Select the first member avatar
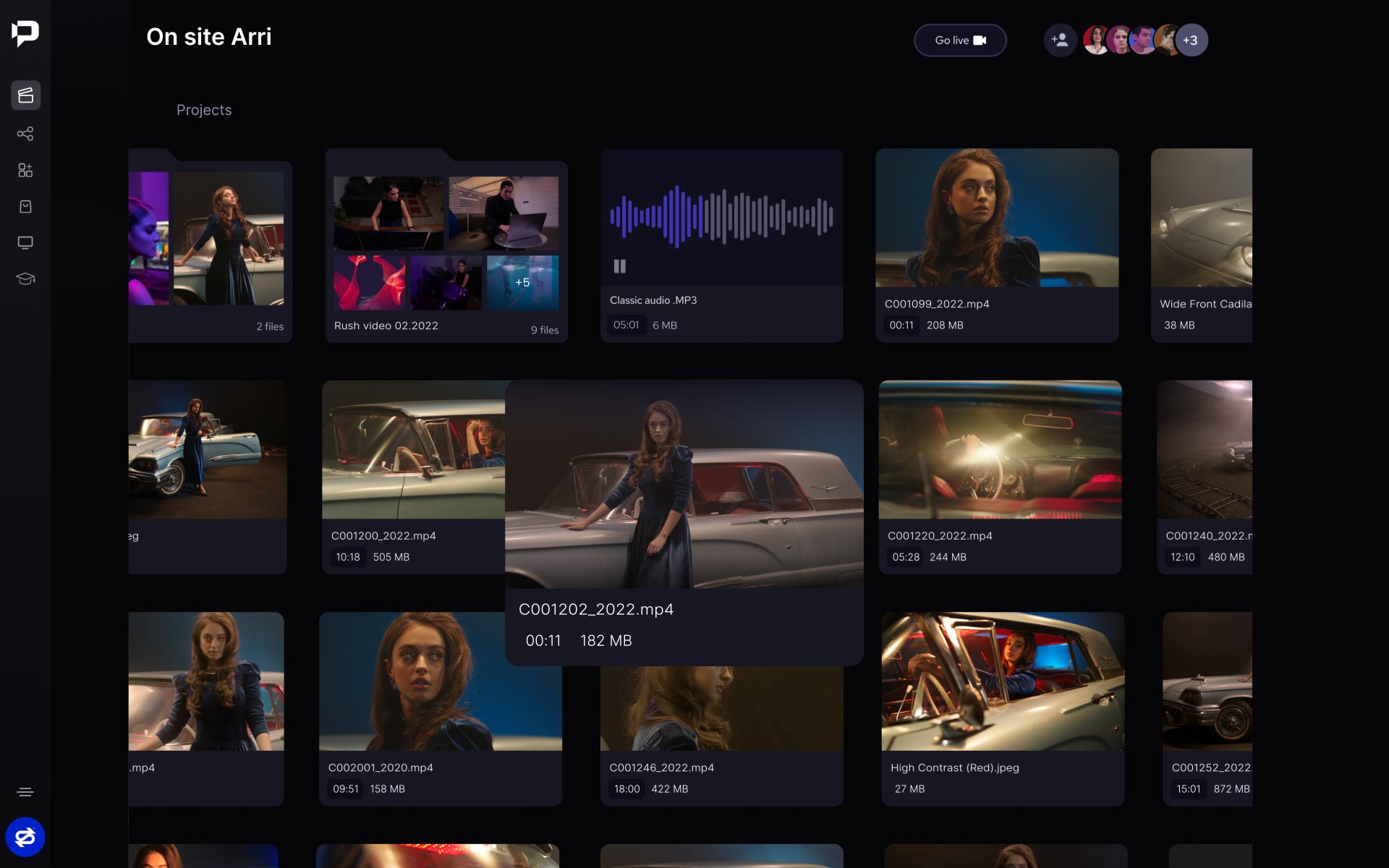Screen dimensions: 1389x868 [x=1096, y=40]
